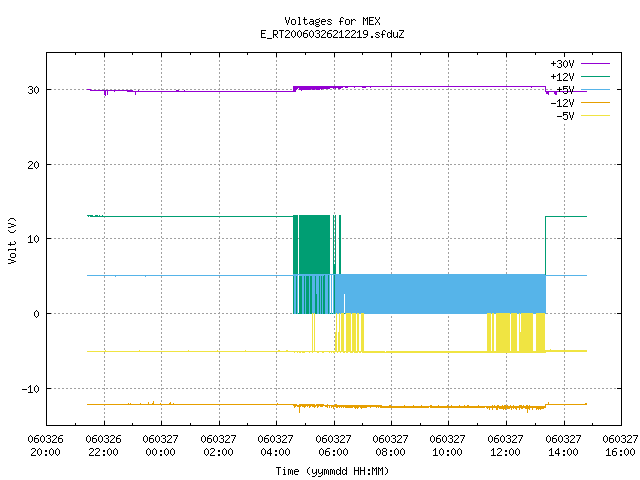Click the y-axis tick label 30

click(33, 90)
